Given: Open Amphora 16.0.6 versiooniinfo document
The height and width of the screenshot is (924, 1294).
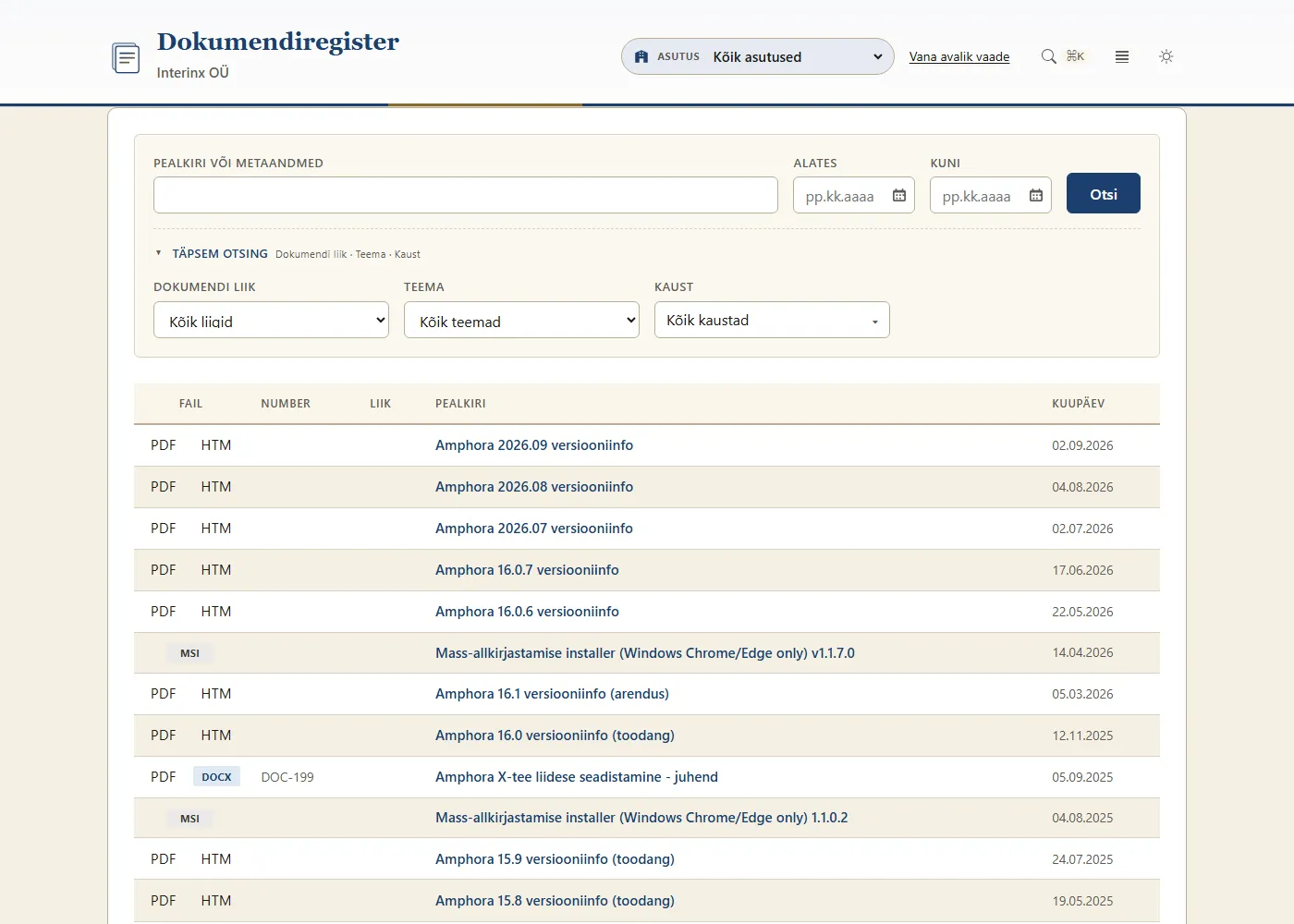Looking at the screenshot, I should (527, 612).
